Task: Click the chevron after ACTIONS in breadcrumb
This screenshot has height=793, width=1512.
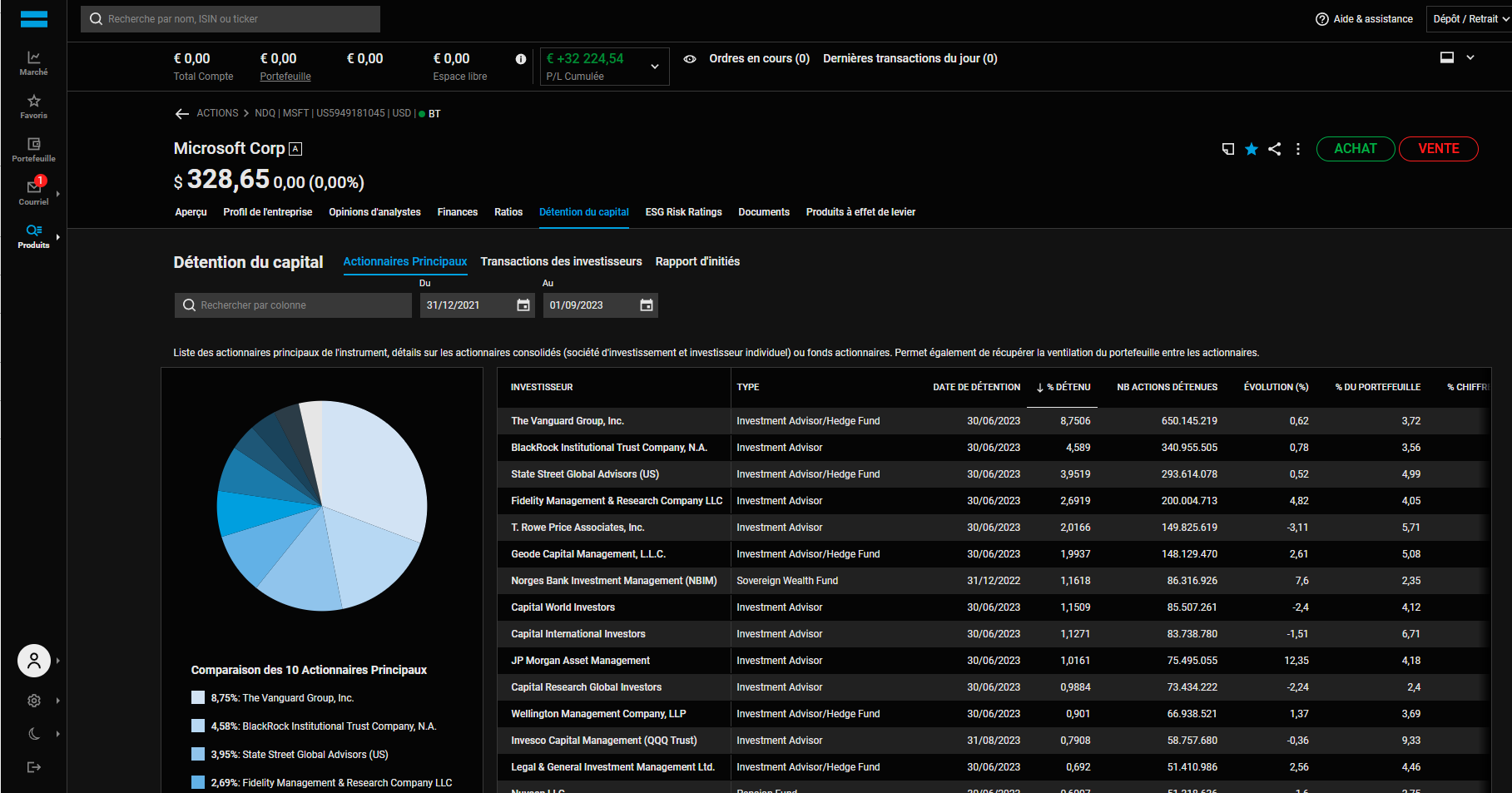Action: 246,113
